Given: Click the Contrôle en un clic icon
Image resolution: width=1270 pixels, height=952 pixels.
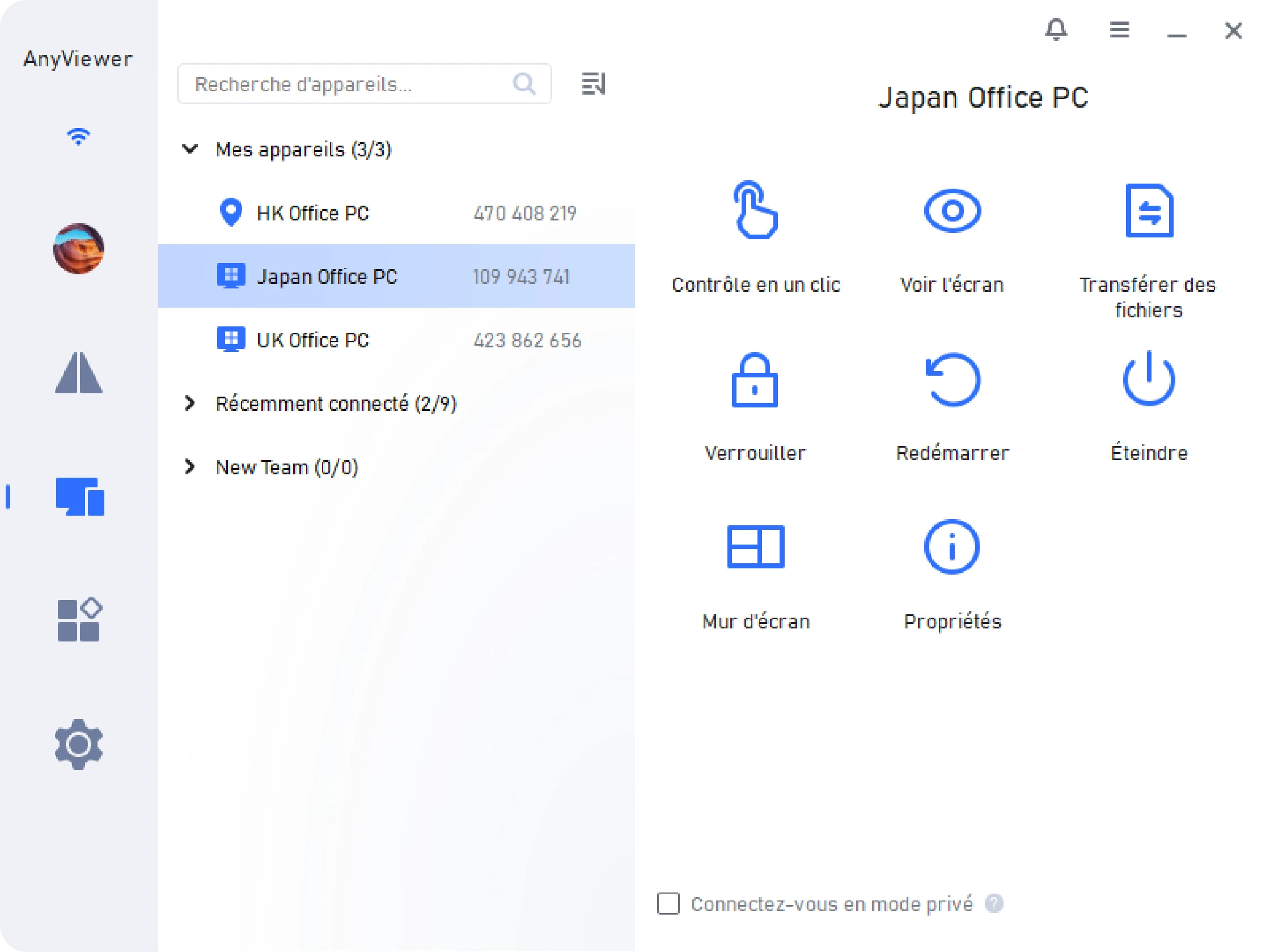Looking at the screenshot, I should pos(755,210).
